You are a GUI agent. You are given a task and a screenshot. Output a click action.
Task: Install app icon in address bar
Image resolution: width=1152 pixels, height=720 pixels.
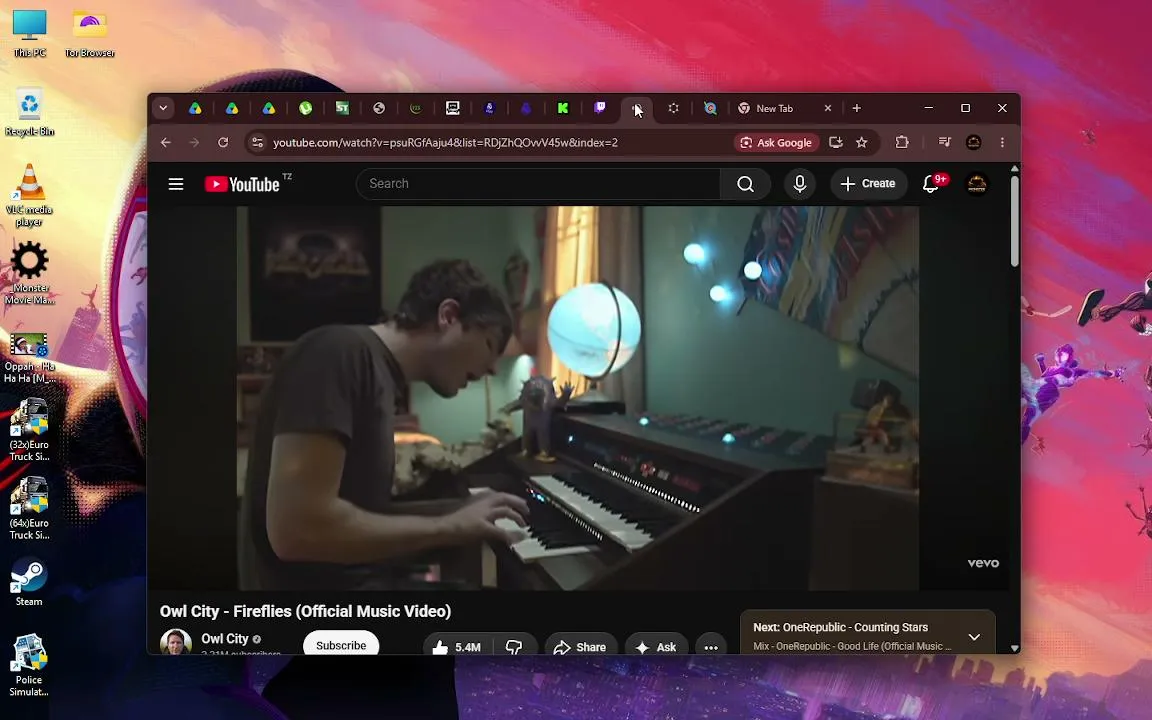point(835,143)
